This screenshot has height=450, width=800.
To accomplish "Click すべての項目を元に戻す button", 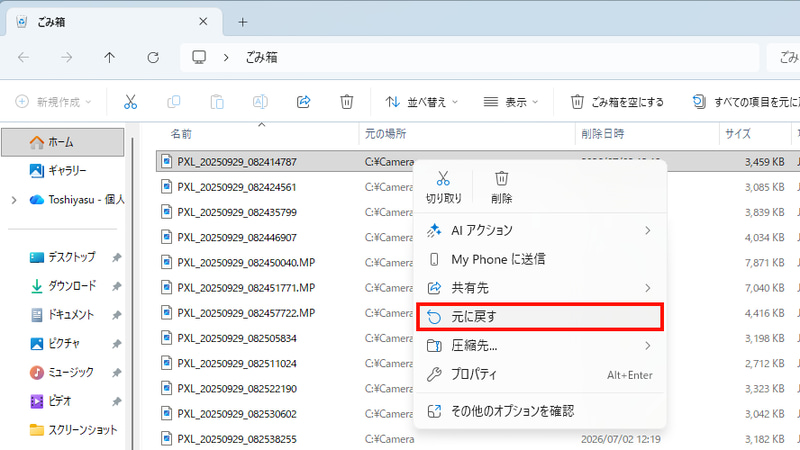I will 746,102.
